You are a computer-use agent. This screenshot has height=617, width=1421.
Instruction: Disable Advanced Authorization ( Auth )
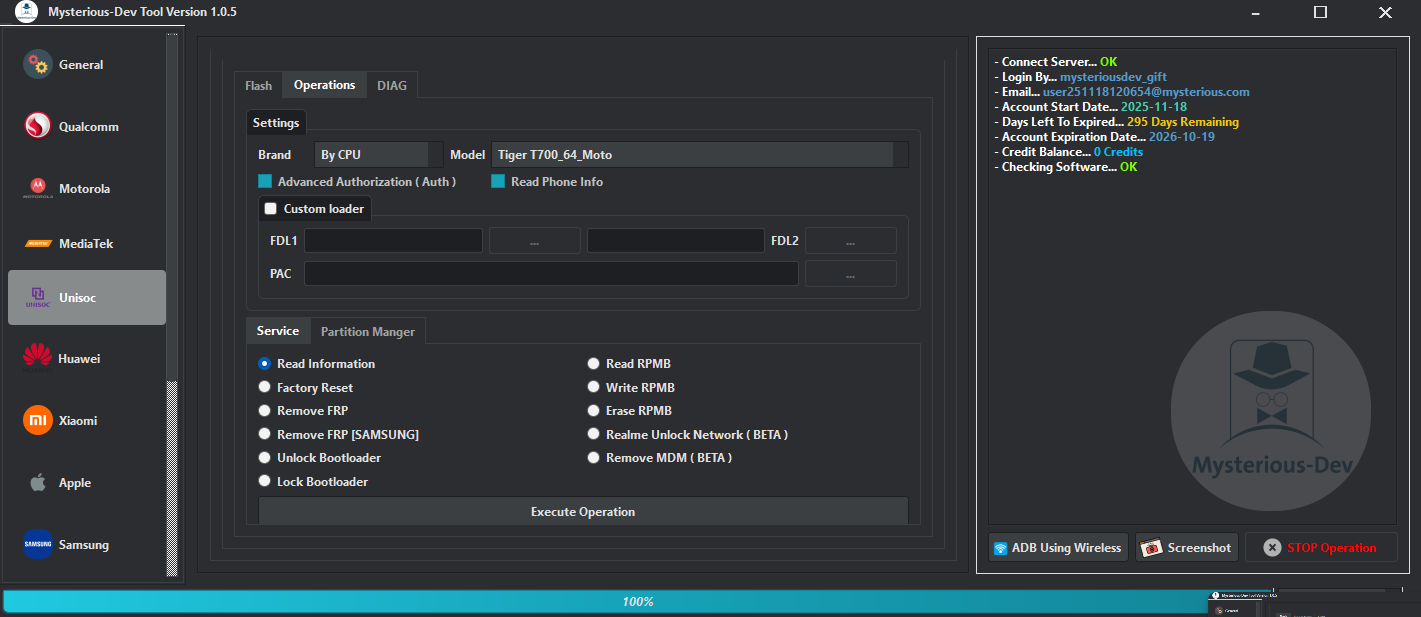pyautogui.click(x=264, y=181)
